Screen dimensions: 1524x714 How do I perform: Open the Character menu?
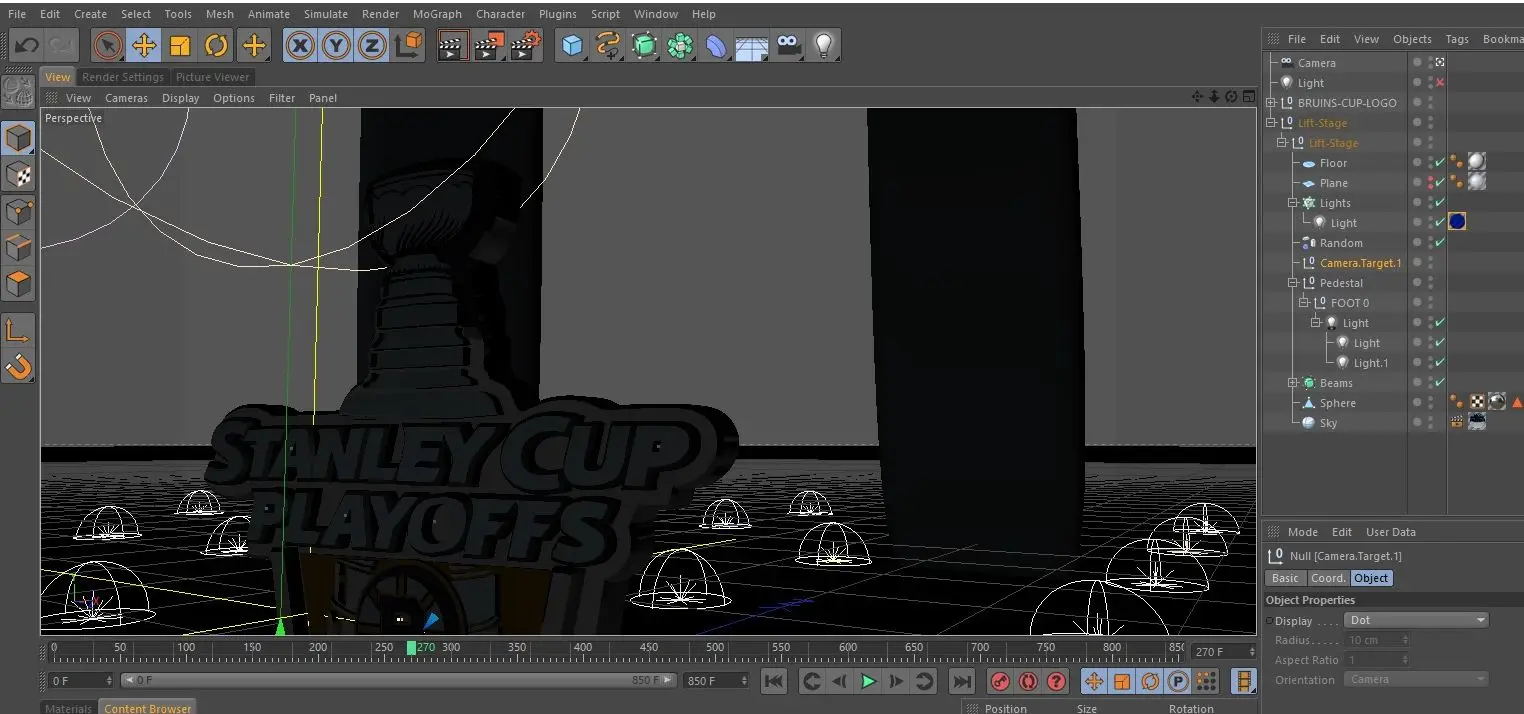(x=501, y=14)
